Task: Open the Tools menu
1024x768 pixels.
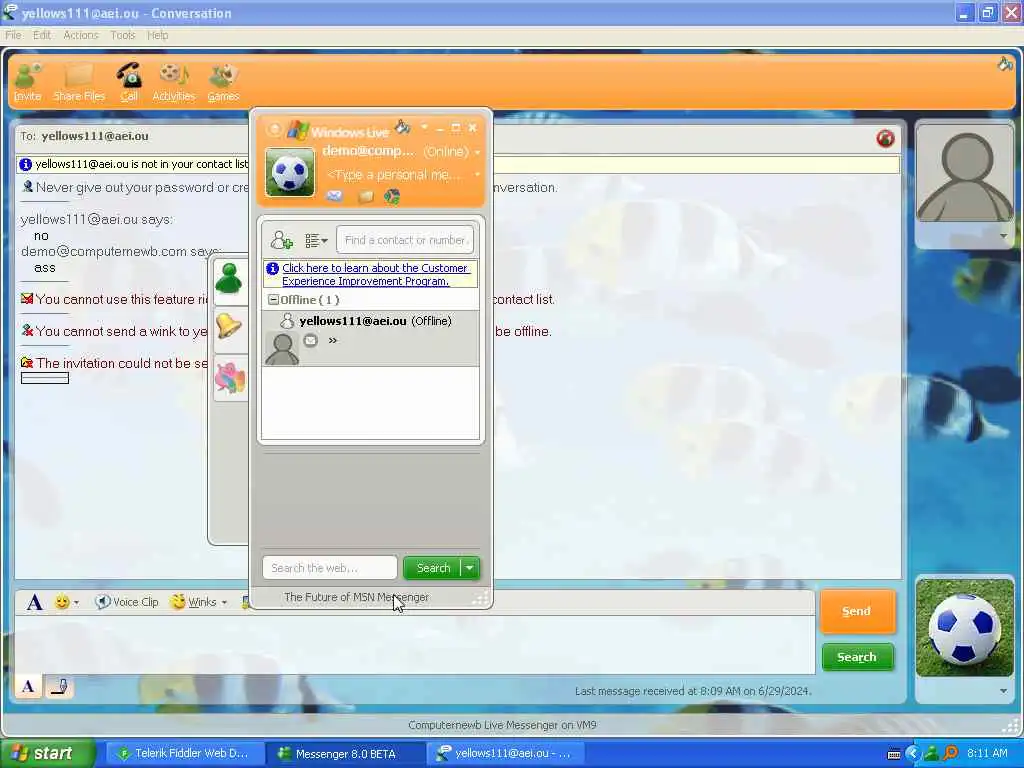Action: 122,35
